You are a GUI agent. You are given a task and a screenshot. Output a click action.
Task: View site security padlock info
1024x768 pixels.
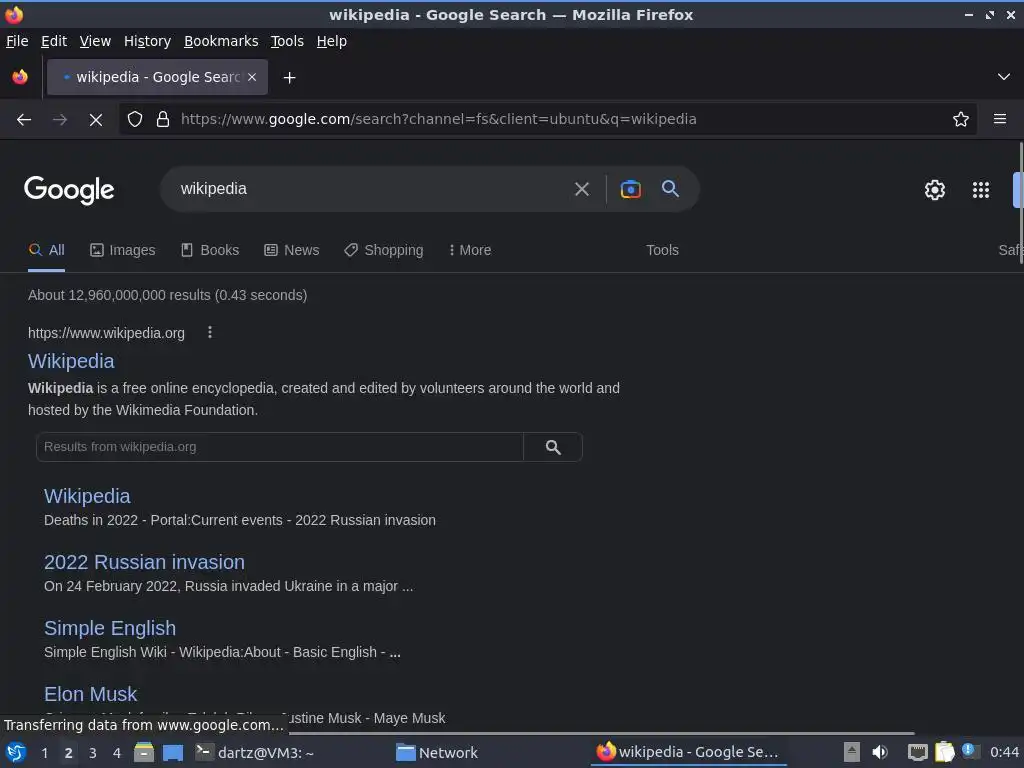(x=163, y=120)
